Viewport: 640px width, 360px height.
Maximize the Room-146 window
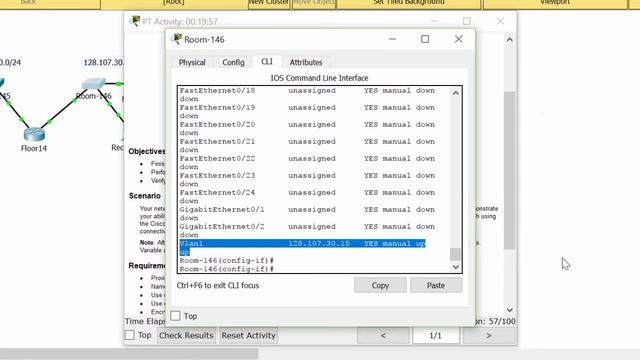click(x=425, y=39)
